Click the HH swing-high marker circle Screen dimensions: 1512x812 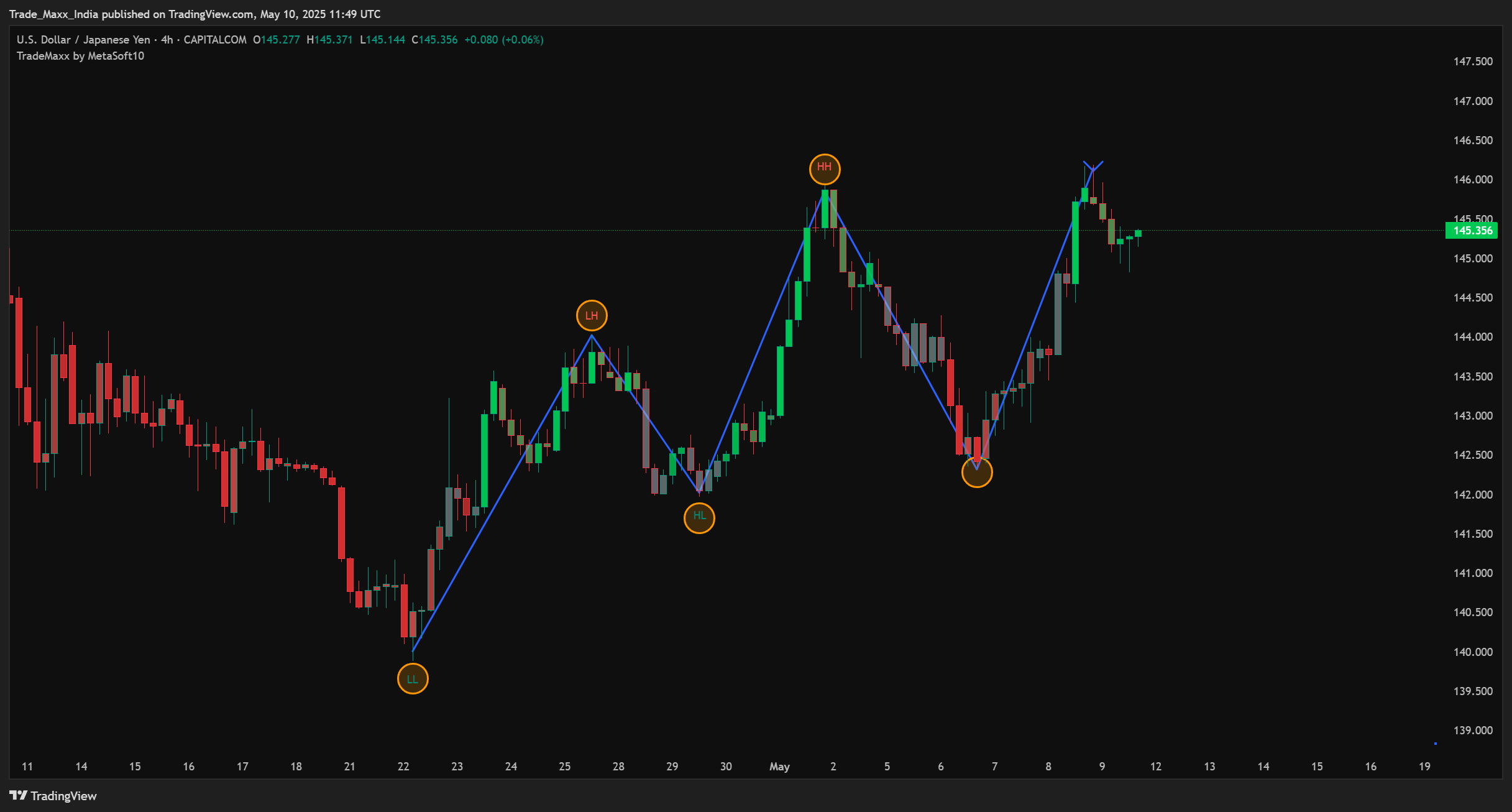(x=824, y=169)
